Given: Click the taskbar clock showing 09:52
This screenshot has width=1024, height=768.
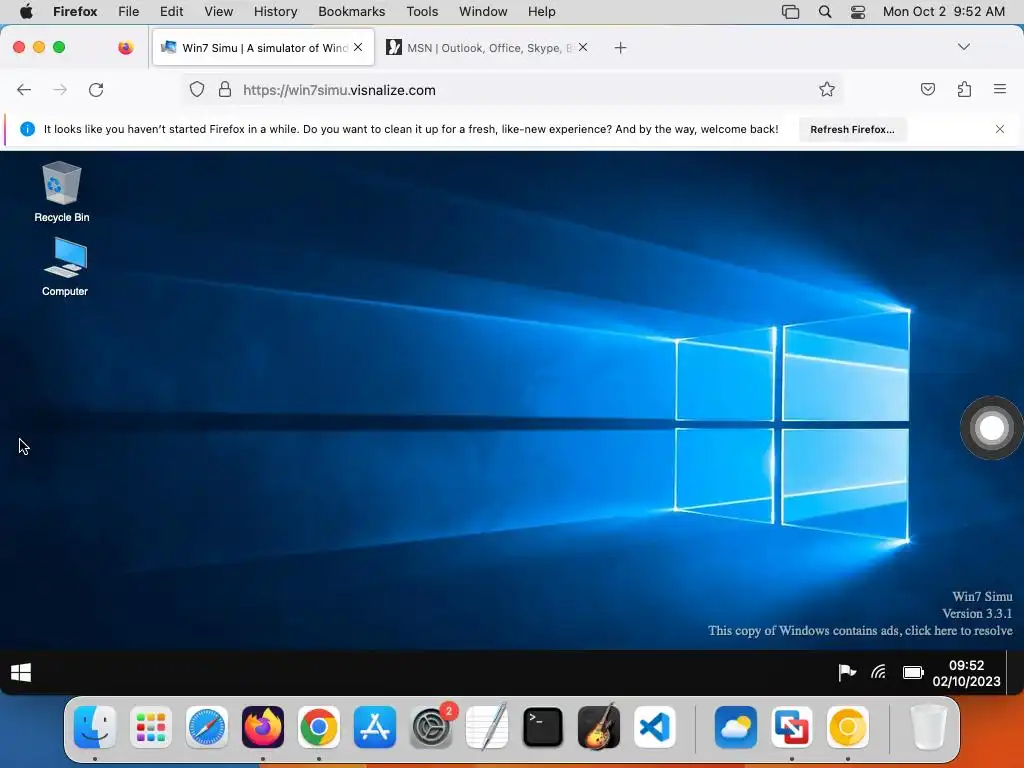Looking at the screenshot, I should click(966, 673).
